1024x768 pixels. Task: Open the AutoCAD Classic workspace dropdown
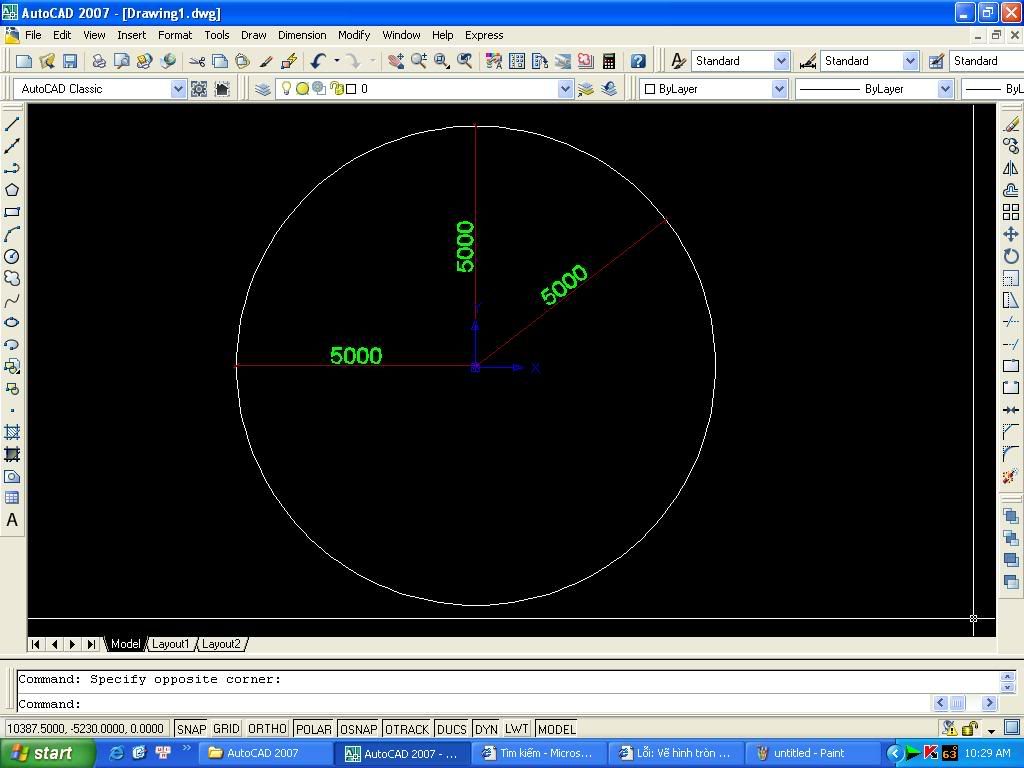(178, 89)
